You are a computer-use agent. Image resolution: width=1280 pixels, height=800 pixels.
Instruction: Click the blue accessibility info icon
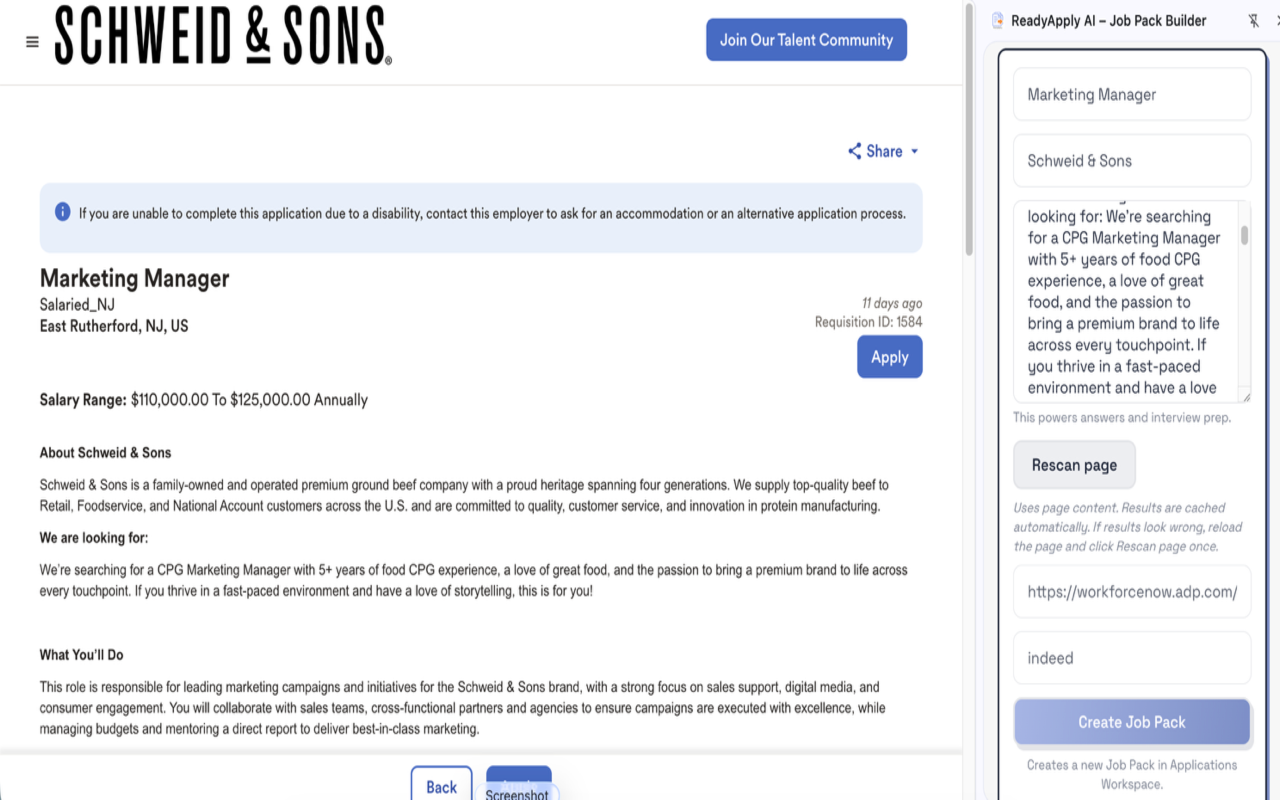coord(62,212)
